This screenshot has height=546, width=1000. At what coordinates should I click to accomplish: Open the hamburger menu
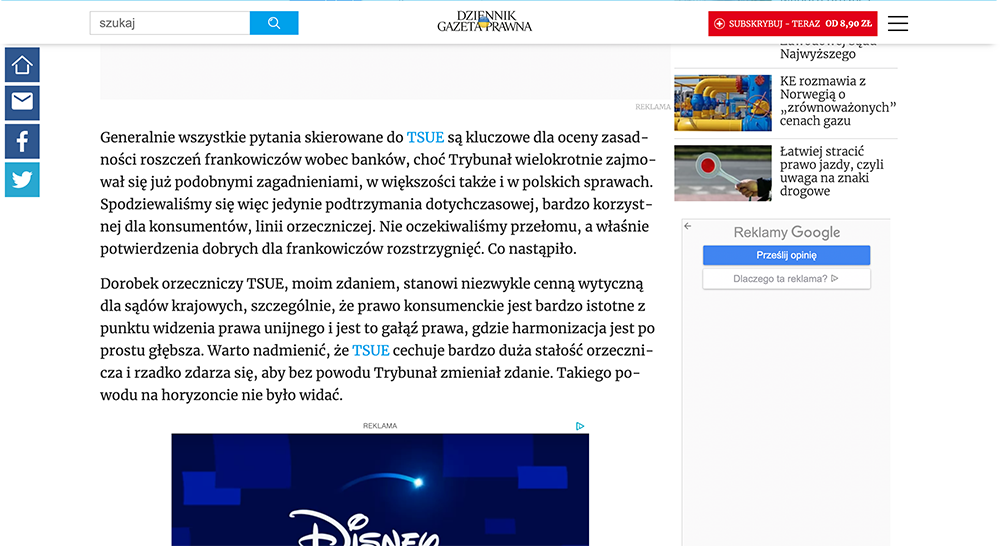[897, 23]
